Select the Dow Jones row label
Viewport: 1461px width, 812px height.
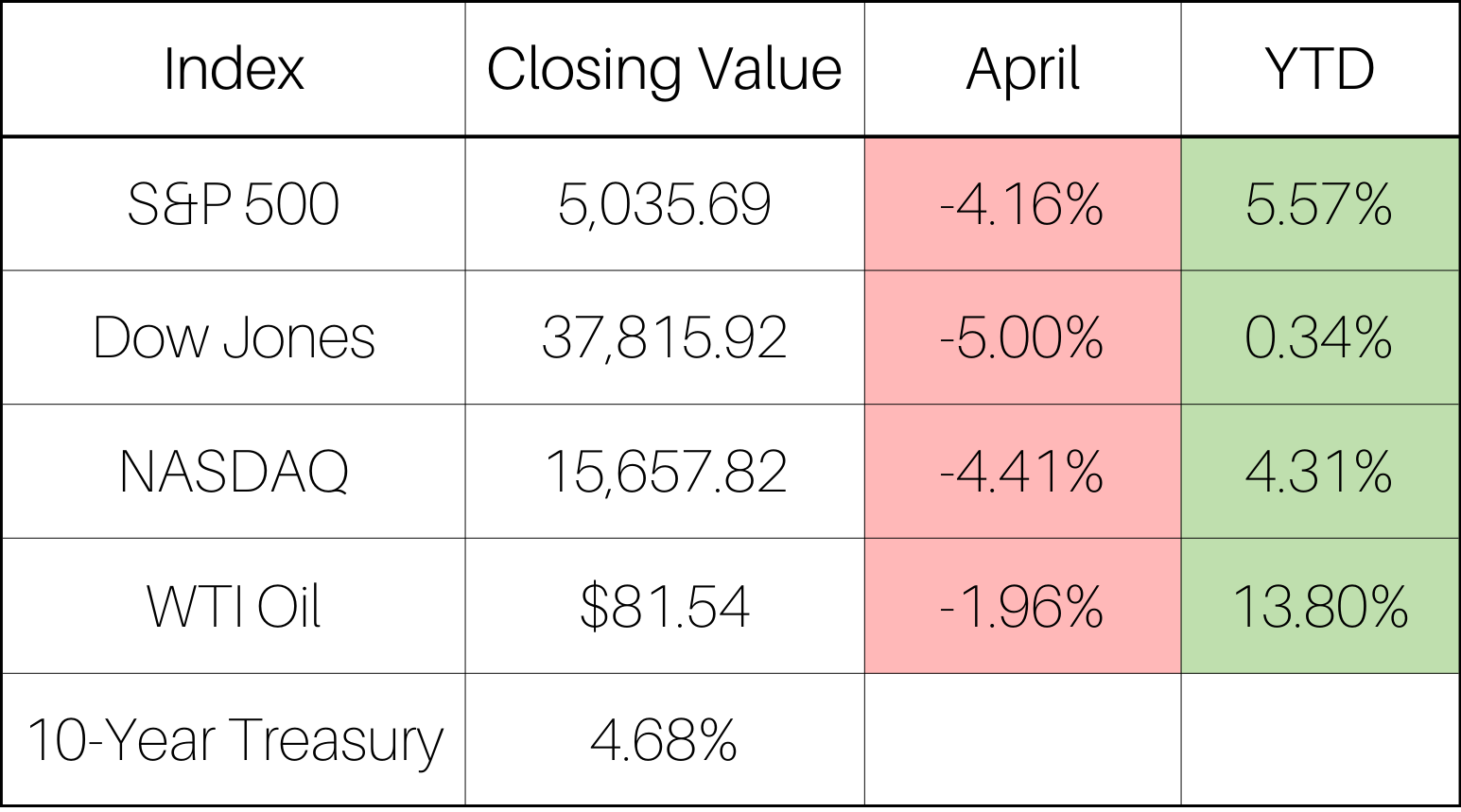(x=234, y=337)
